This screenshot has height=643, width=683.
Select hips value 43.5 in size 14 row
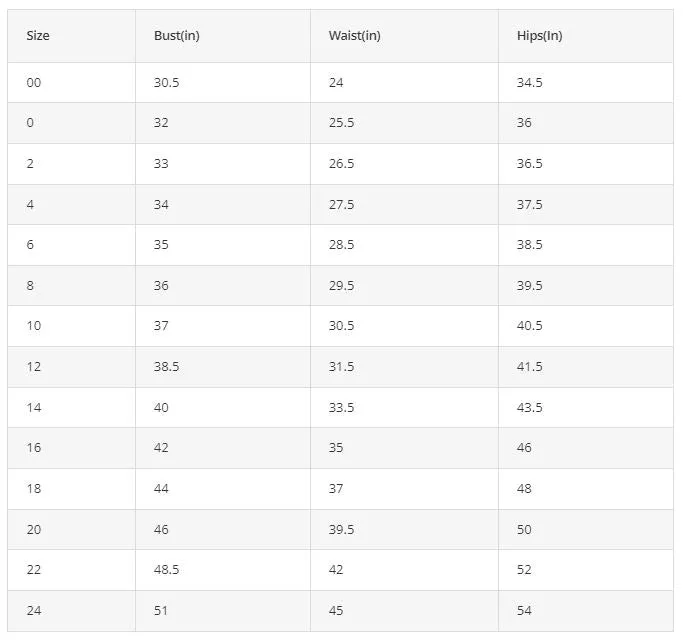point(530,408)
